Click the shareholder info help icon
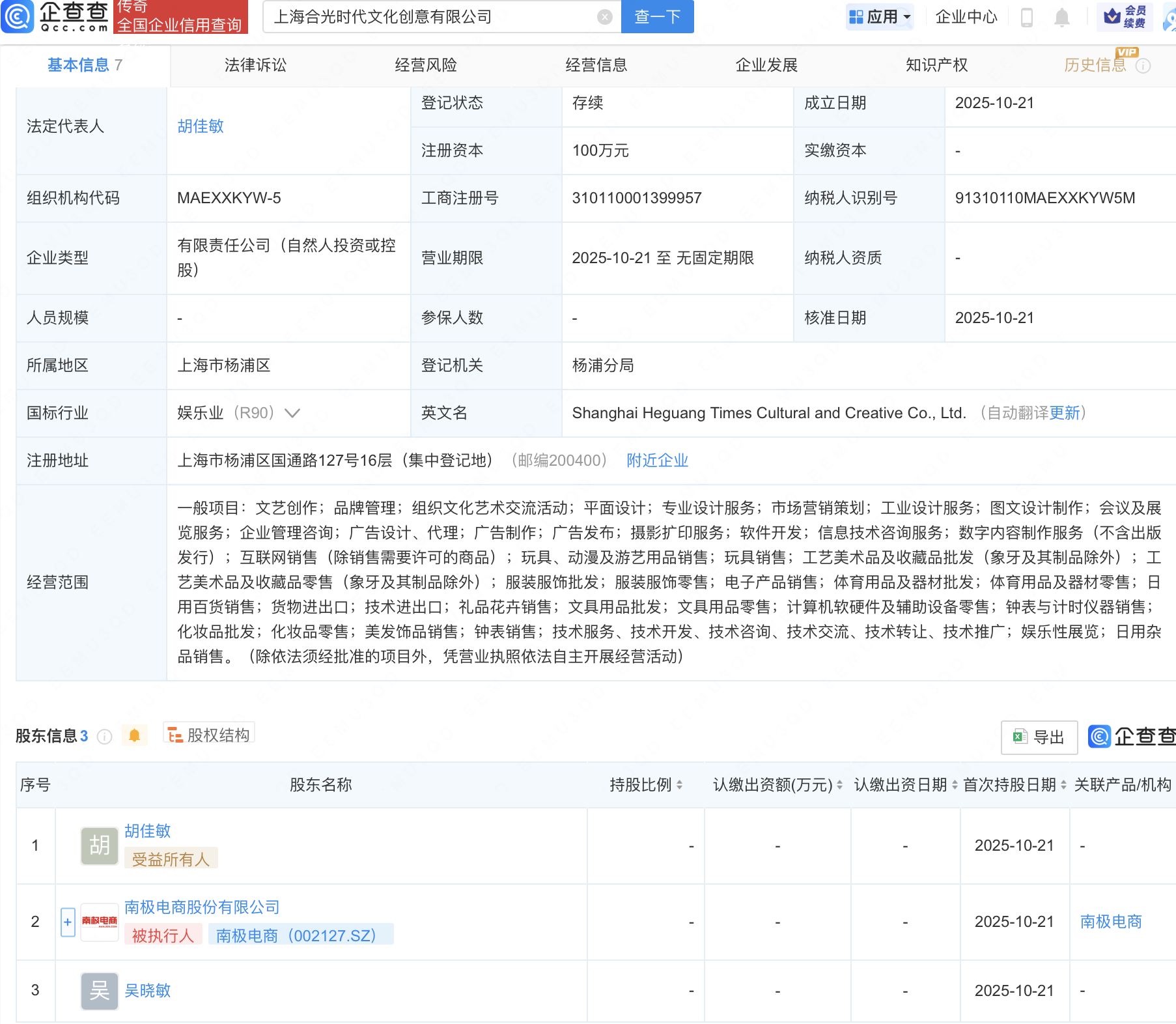The width and height of the screenshot is (1176, 1024). click(104, 736)
